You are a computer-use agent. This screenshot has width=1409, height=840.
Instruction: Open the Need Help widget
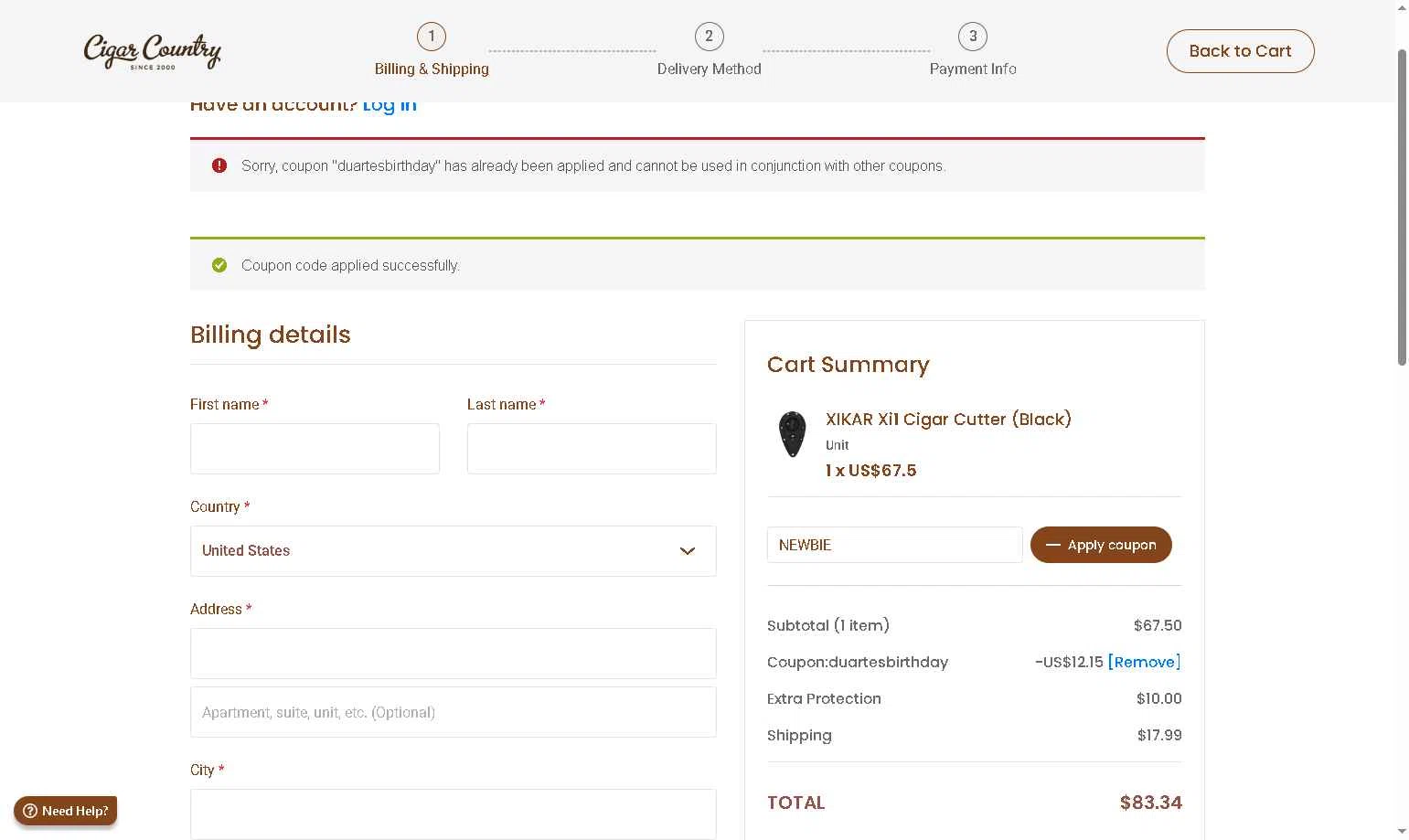click(x=66, y=811)
